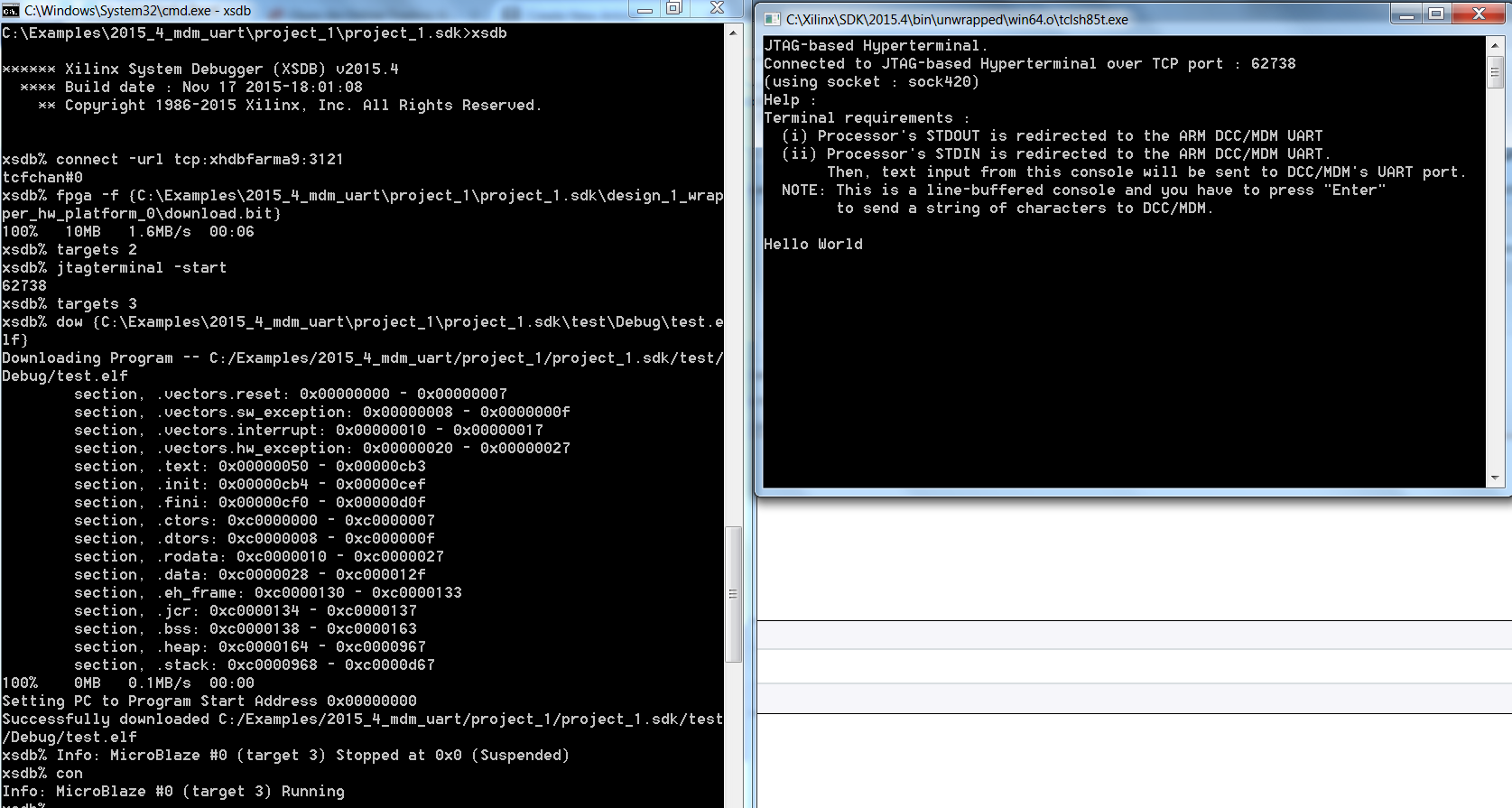Image resolution: width=1512 pixels, height=808 pixels.
Task: Maximize the tclsh85t.exe terminal window
Action: [x=1436, y=14]
